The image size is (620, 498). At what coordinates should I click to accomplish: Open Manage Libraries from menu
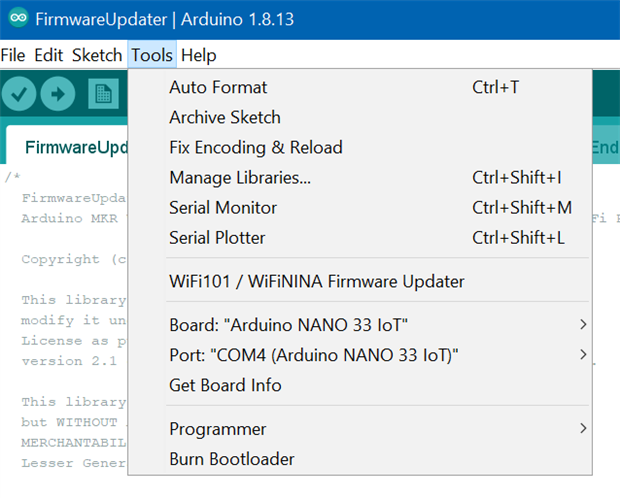[240, 178]
